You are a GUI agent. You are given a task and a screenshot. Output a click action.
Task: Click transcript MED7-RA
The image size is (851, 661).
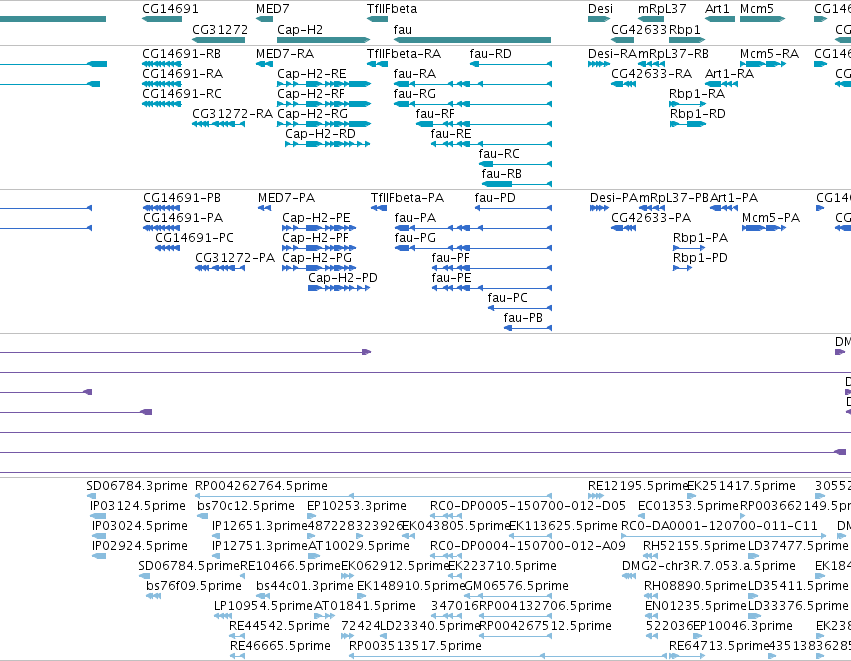click(x=264, y=64)
